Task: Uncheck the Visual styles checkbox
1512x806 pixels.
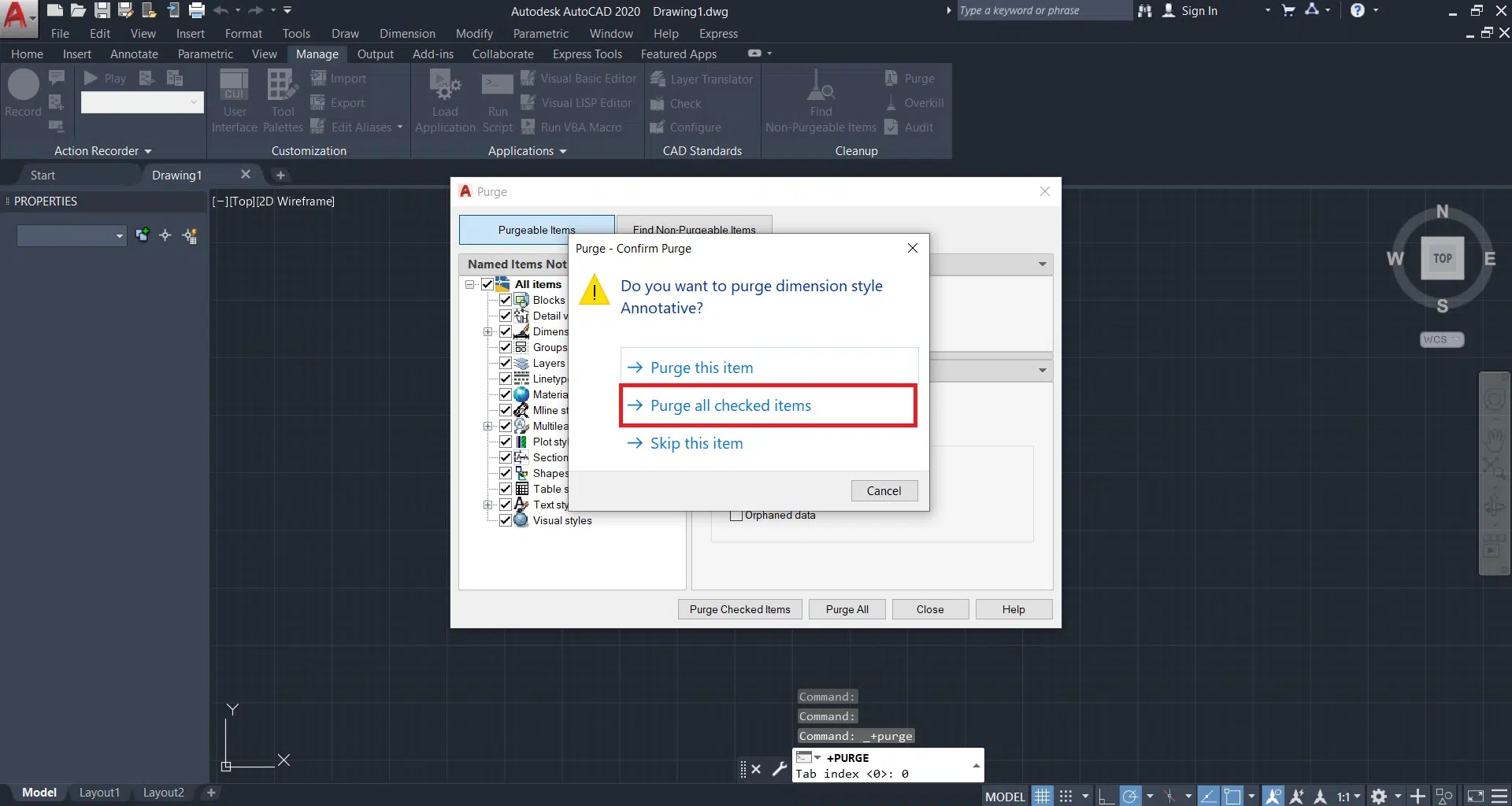Action: (506, 520)
